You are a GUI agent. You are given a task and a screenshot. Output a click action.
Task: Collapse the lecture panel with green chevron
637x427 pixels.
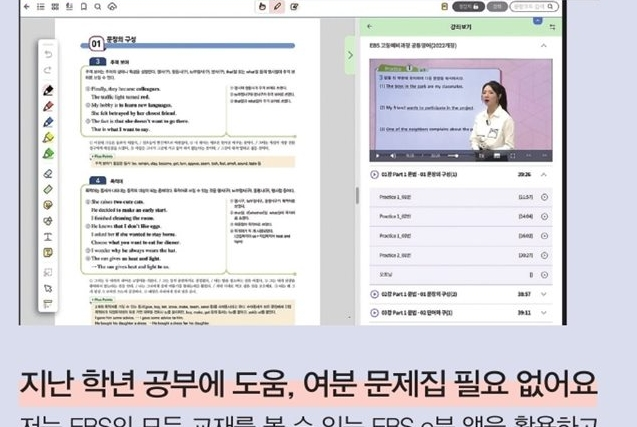tap(350, 55)
